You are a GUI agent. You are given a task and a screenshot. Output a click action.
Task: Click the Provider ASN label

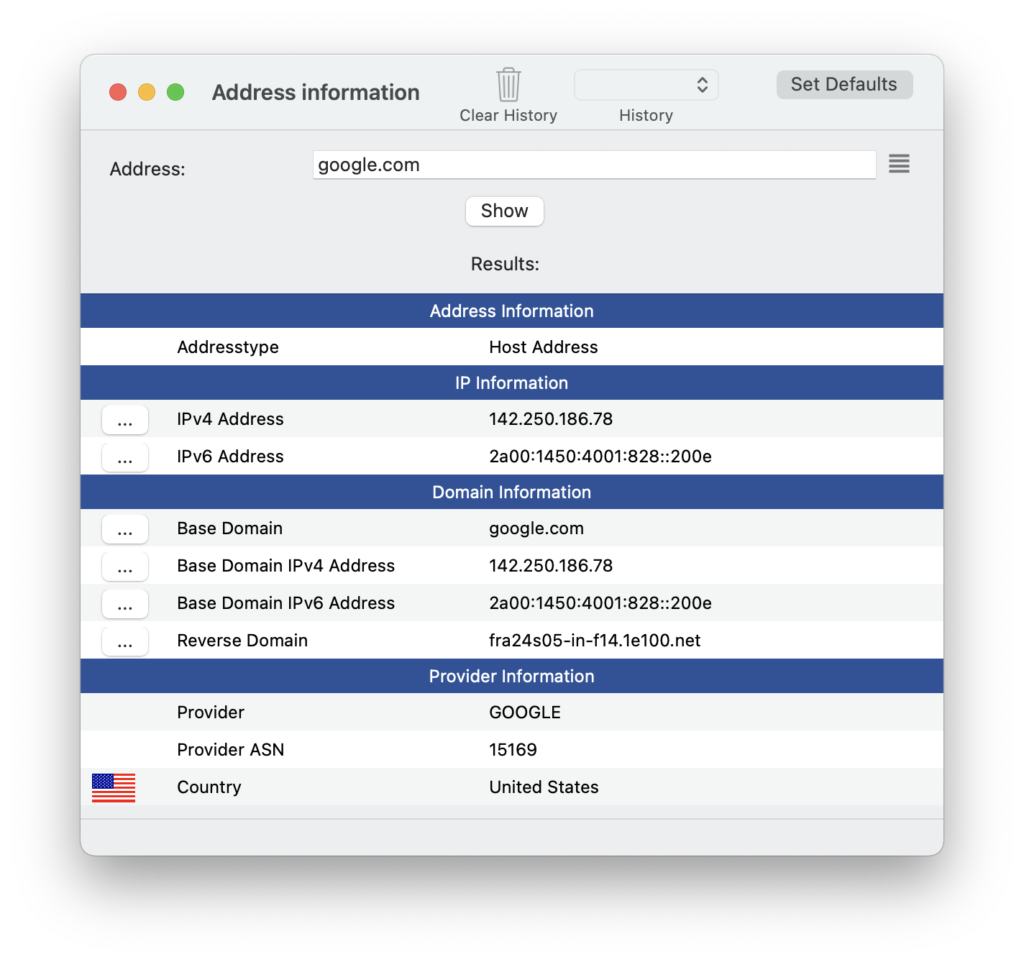(230, 750)
